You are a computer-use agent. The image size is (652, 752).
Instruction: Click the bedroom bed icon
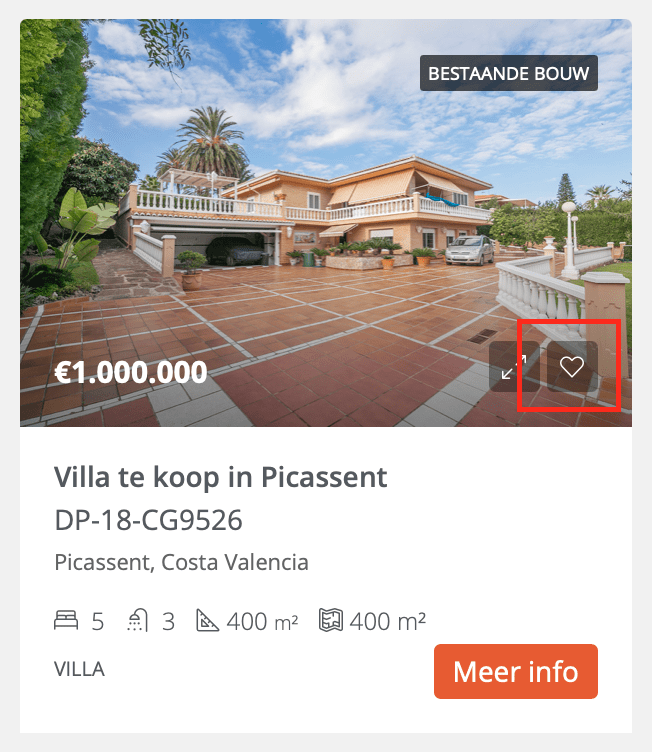66,620
